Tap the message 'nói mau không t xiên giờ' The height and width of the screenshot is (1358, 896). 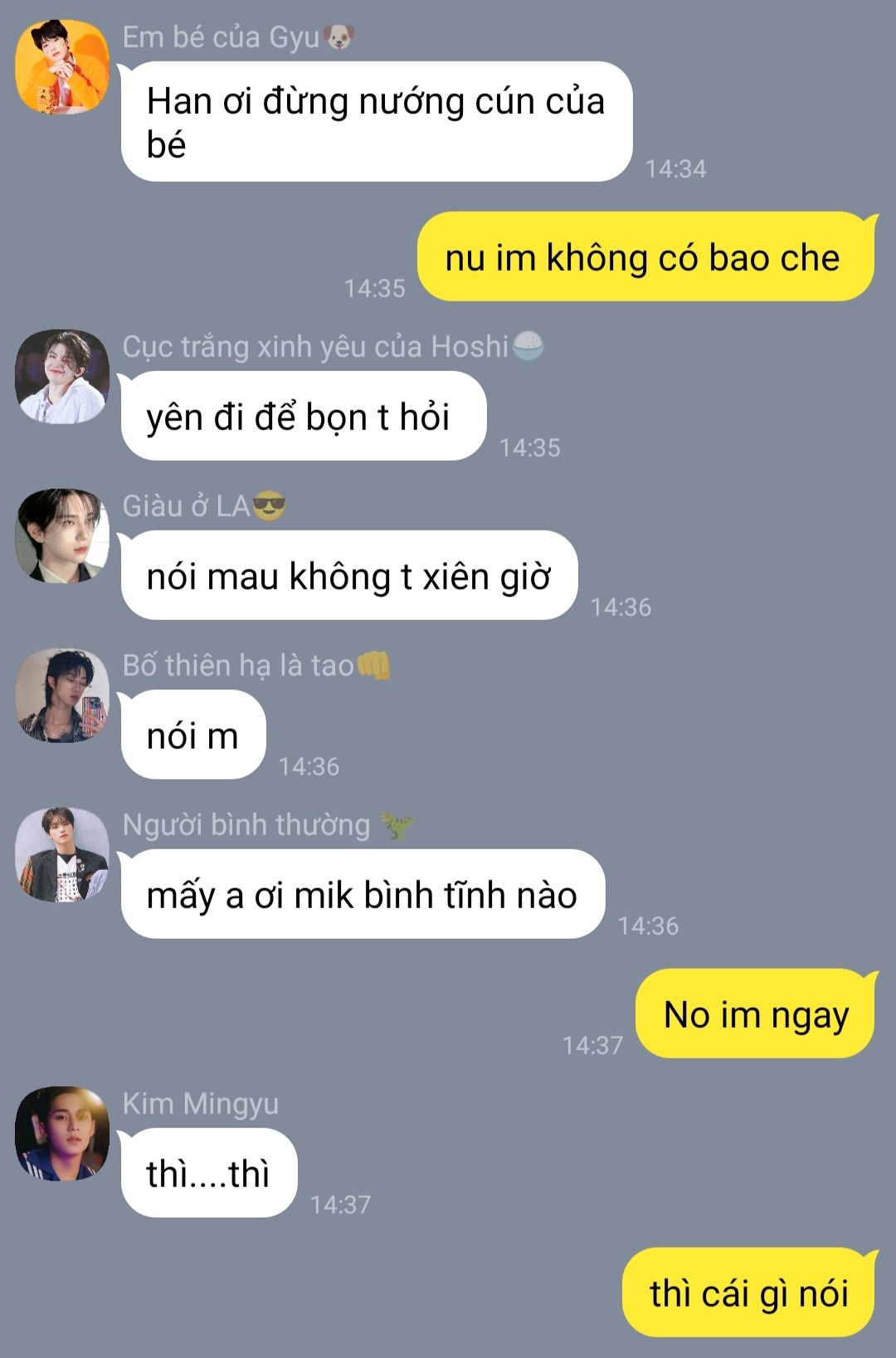pyautogui.click(x=349, y=575)
